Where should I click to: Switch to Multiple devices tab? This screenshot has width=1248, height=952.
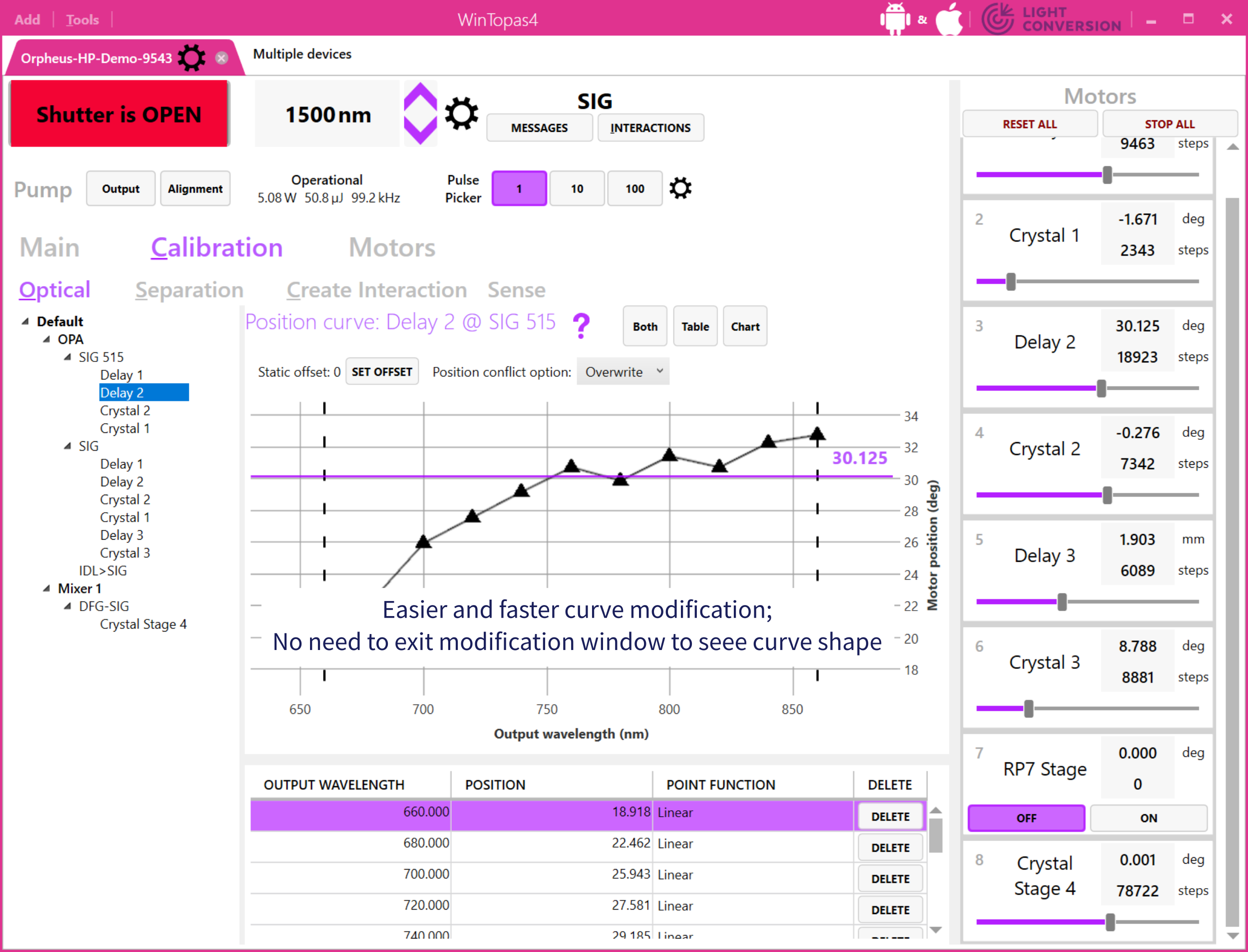click(x=302, y=54)
